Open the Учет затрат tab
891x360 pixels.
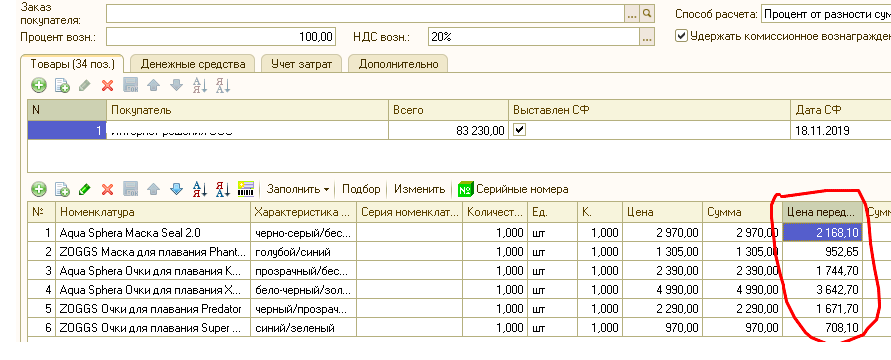(301, 64)
